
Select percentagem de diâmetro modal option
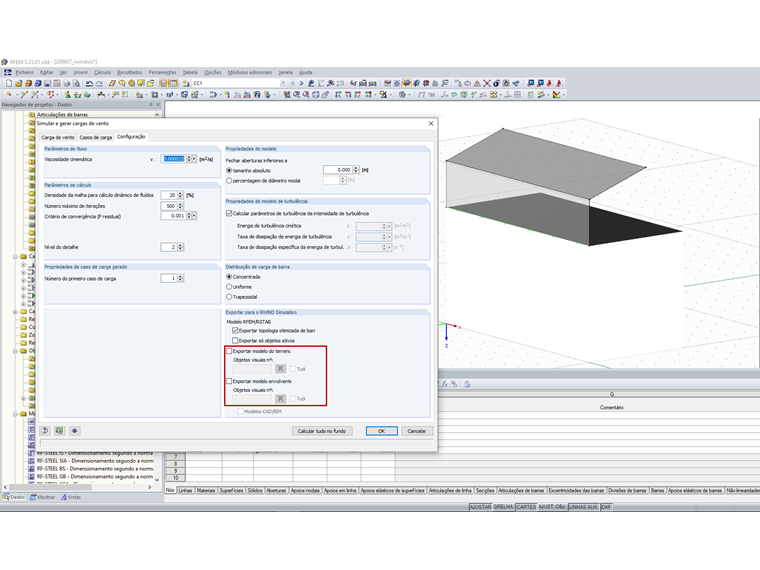tap(229, 181)
